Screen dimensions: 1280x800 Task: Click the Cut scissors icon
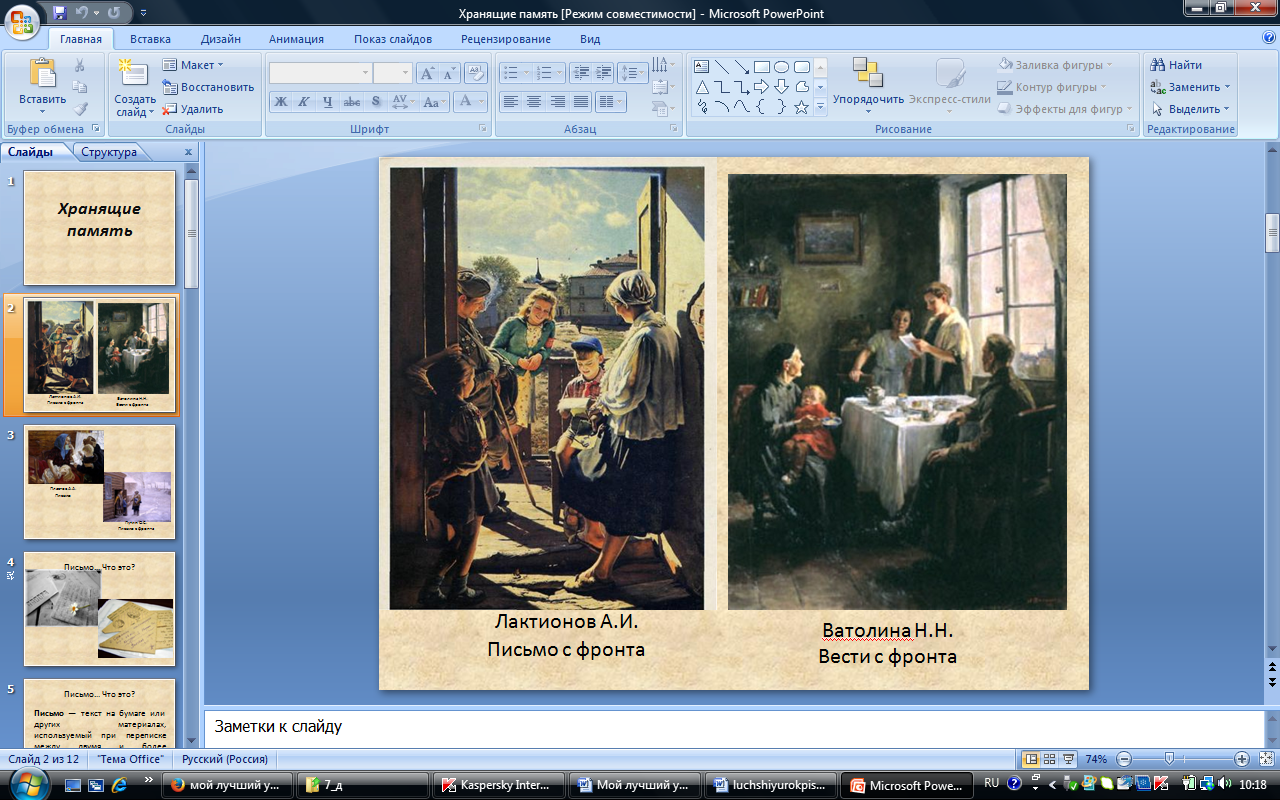coord(81,65)
